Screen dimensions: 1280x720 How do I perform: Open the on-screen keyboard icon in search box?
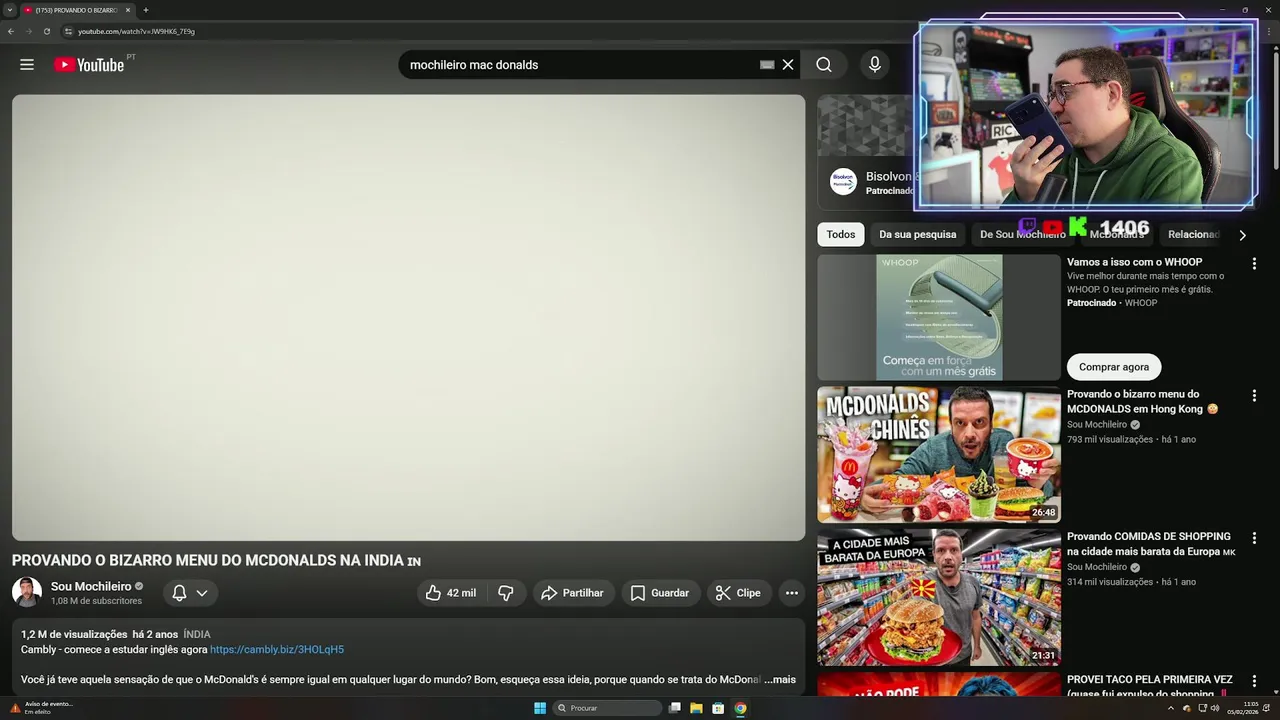point(767,65)
